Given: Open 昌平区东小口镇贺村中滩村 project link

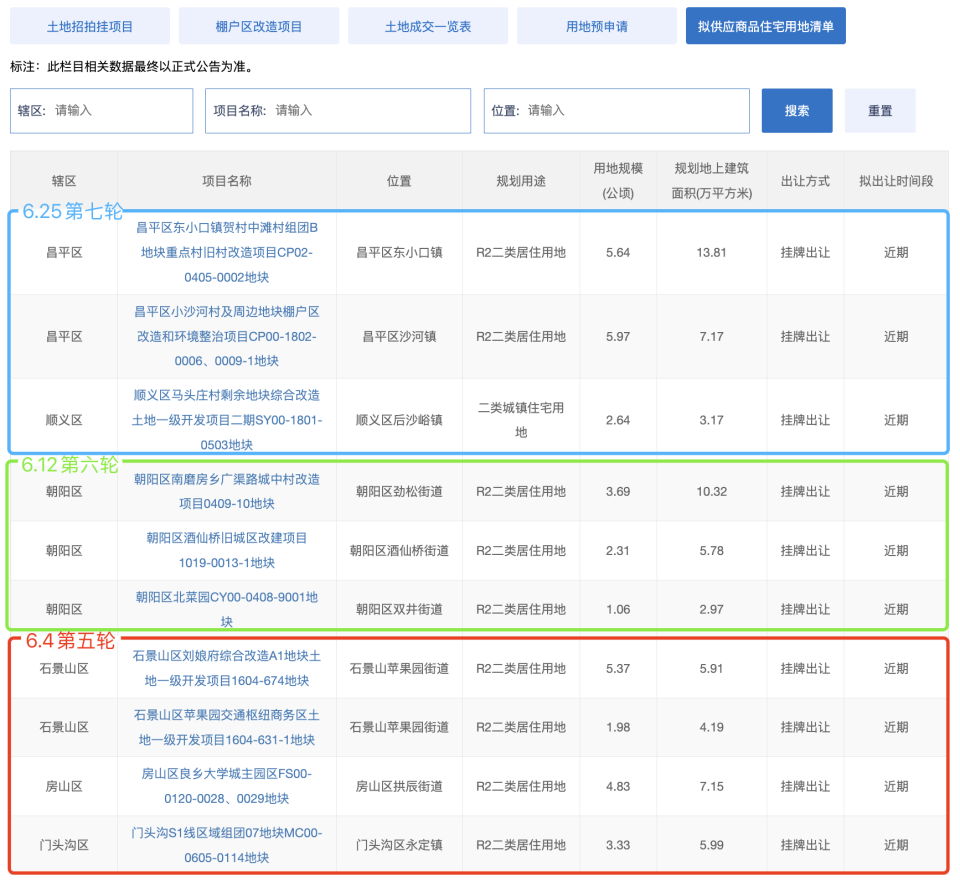Looking at the screenshot, I should click(x=227, y=252).
